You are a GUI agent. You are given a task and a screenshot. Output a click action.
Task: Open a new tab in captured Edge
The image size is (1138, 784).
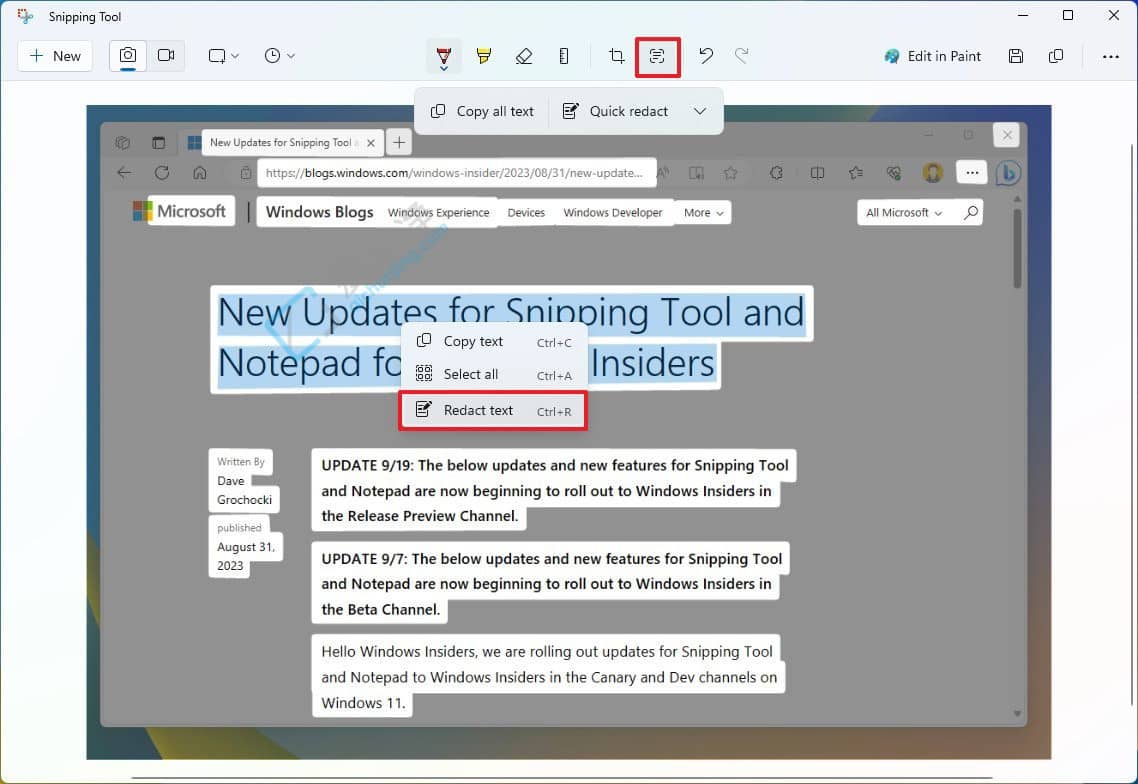pyautogui.click(x=399, y=142)
